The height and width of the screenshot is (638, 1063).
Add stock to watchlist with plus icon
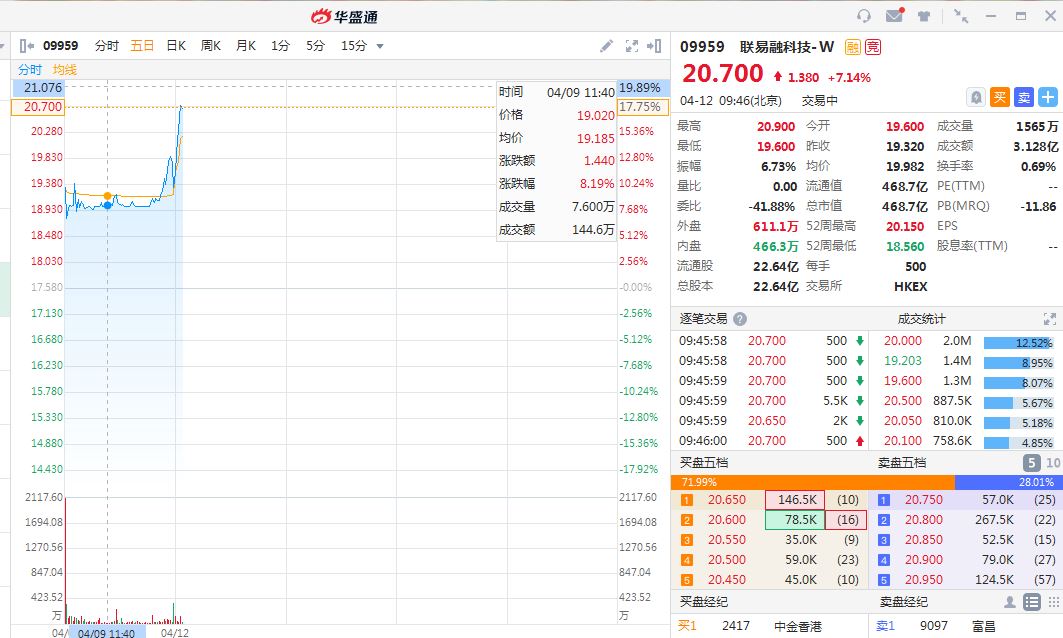(1047, 97)
